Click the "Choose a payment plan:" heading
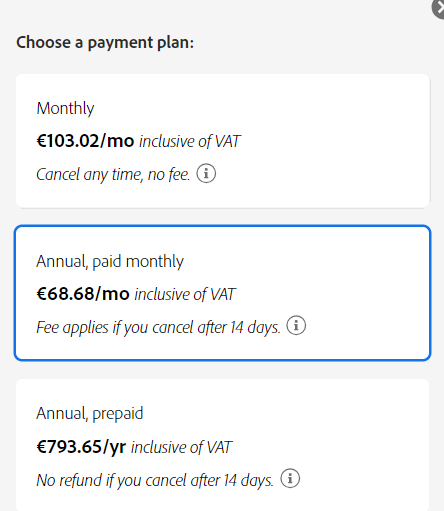444x511 pixels. coord(105,43)
